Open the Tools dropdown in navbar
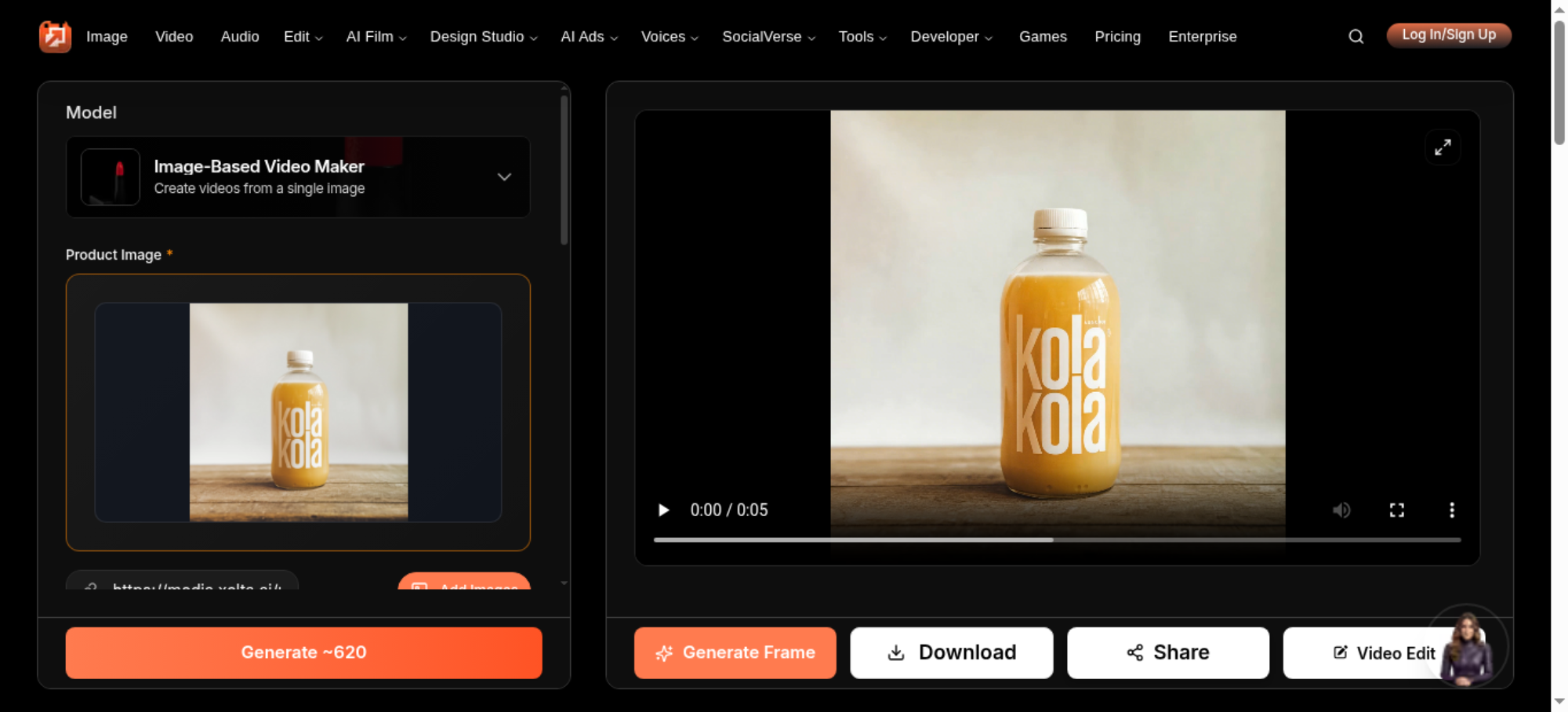 pyautogui.click(x=862, y=37)
